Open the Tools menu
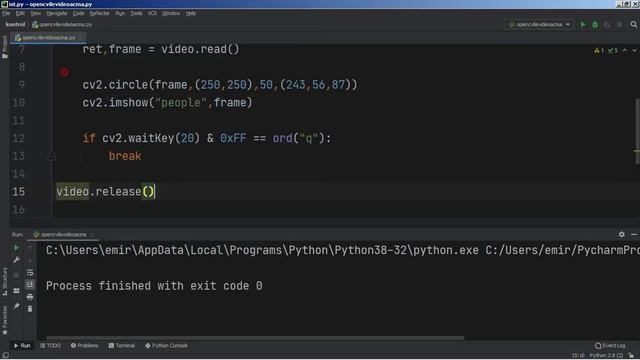Image resolution: width=640 pixels, height=360 pixels. point(136,13)
